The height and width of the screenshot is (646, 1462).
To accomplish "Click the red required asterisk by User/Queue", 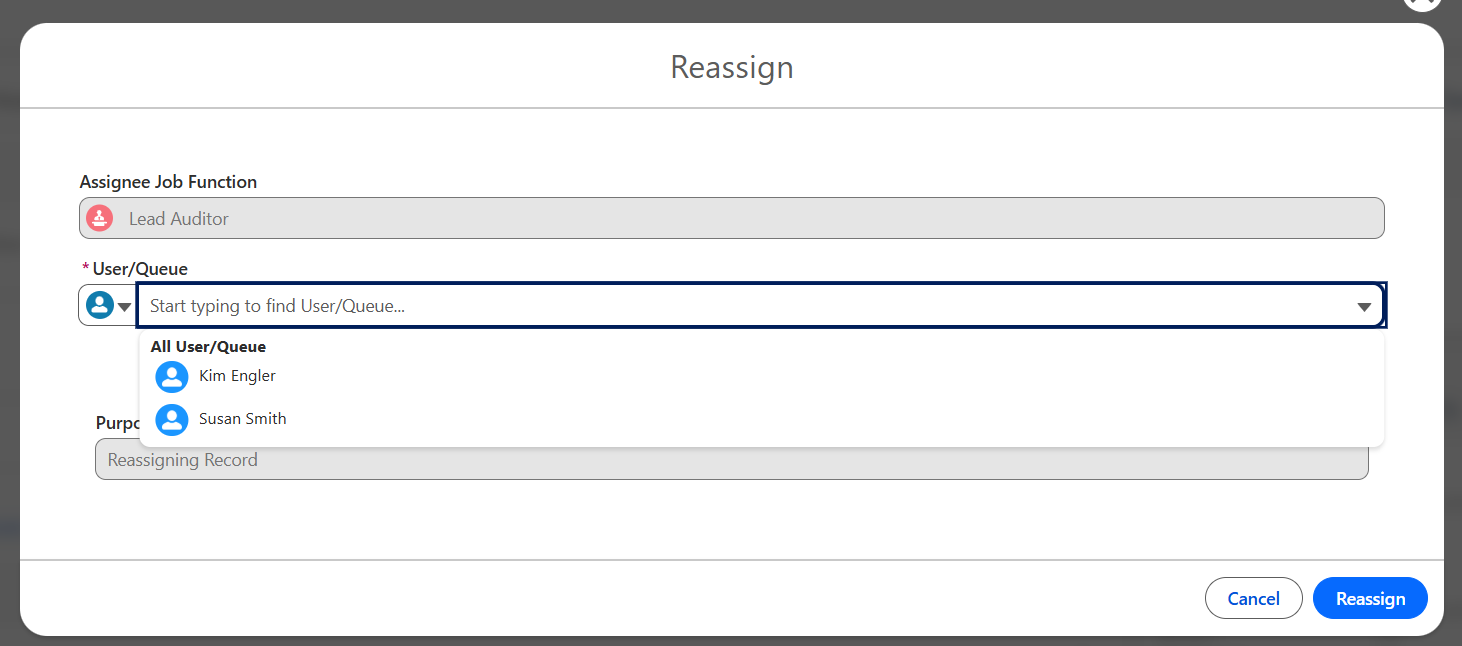I will pyautogui.click(x=85, y=268).
